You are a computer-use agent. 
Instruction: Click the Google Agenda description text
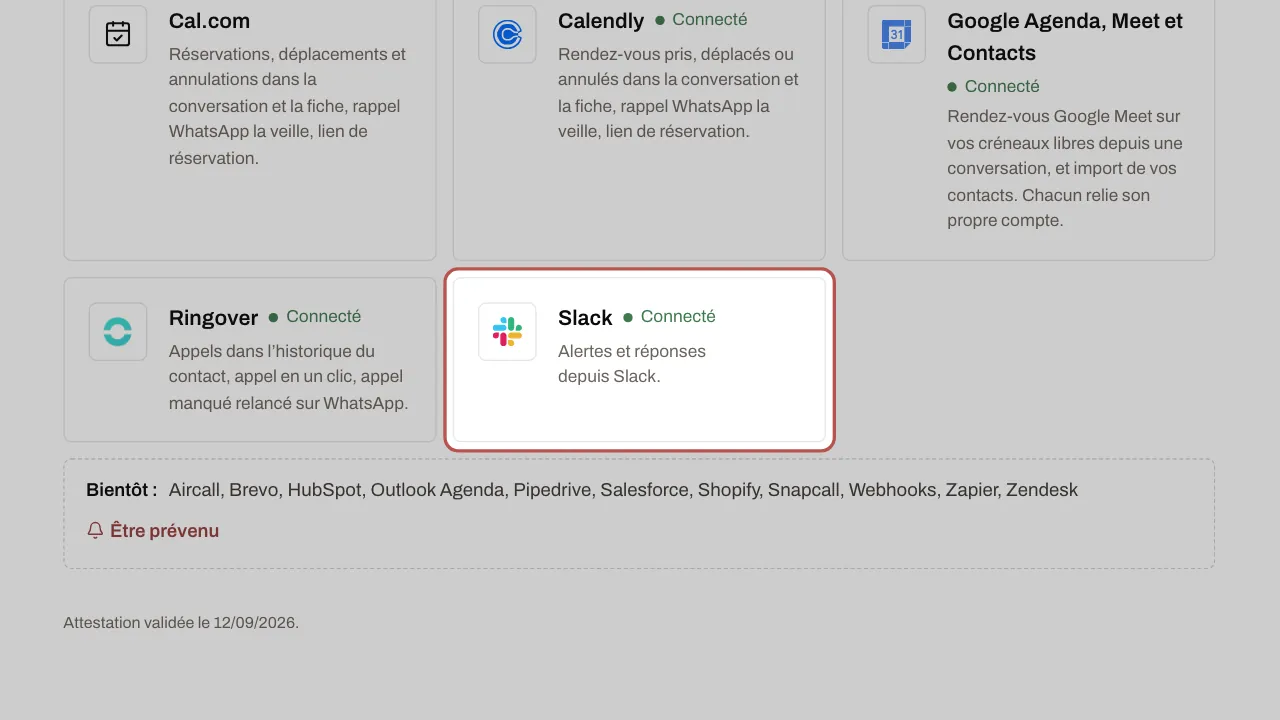(x=1065, y=169)
